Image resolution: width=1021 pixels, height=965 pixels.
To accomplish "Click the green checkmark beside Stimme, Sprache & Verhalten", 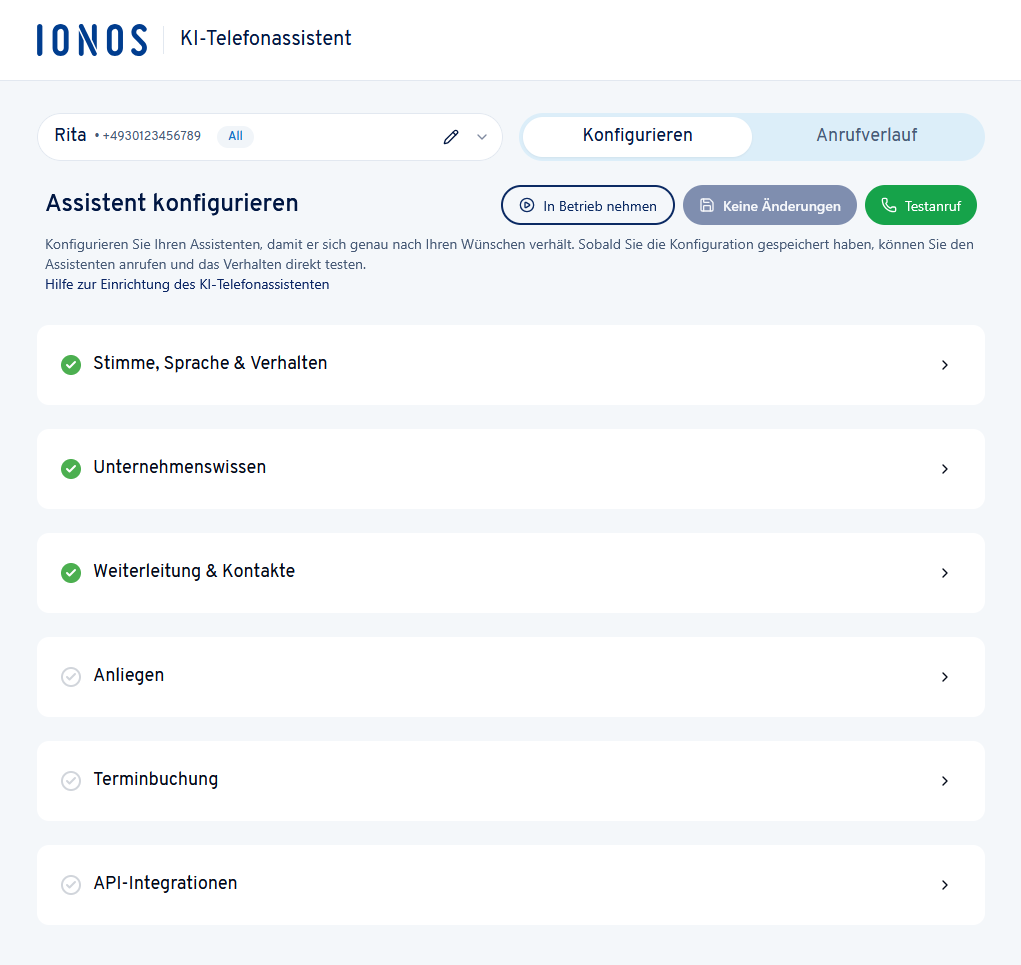I will tap(71, 365).
